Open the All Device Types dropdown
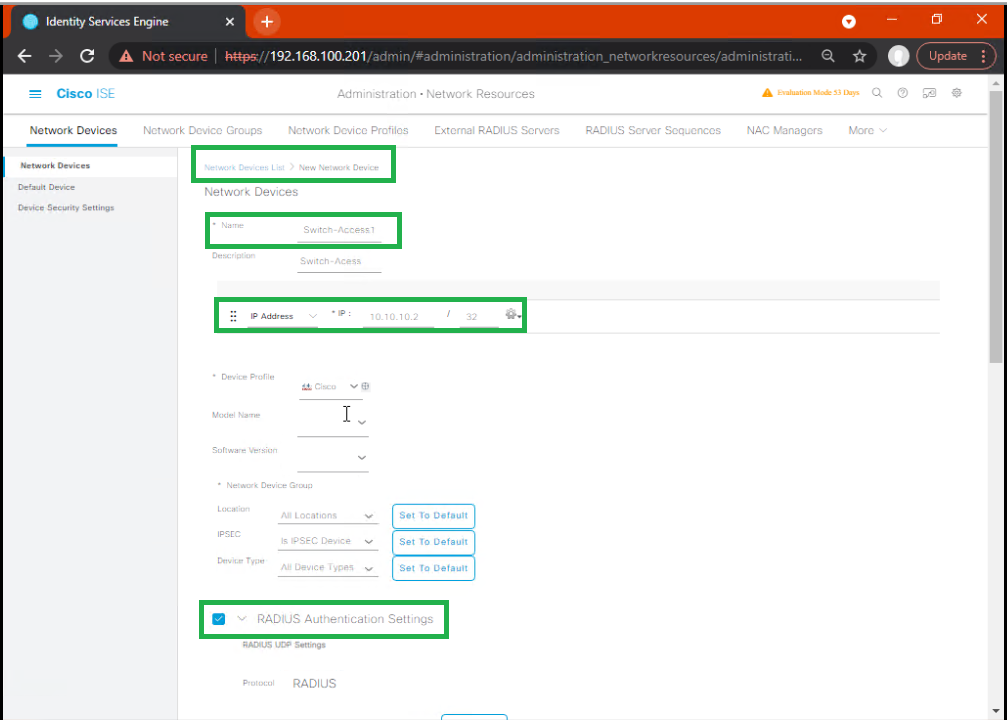This screenshot has height=720, width=1008. (328, 568)
